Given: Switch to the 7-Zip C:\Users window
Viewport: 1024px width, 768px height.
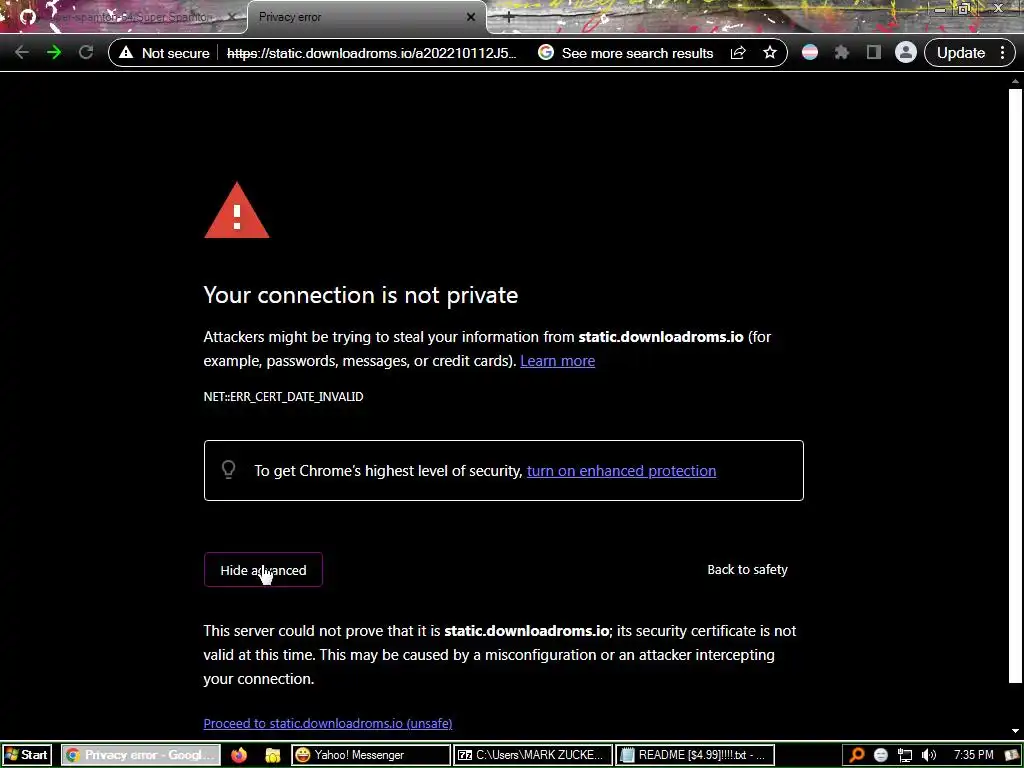Looking at the screenshot, I should click(x=532, y=755).
